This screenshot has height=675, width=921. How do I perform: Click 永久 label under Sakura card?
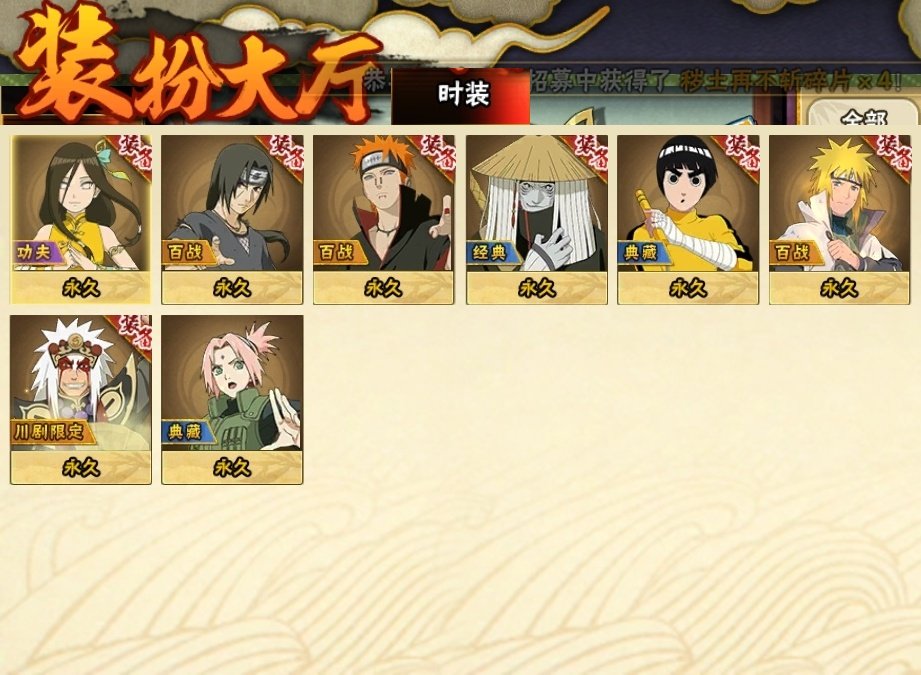[x=232, y=468]
